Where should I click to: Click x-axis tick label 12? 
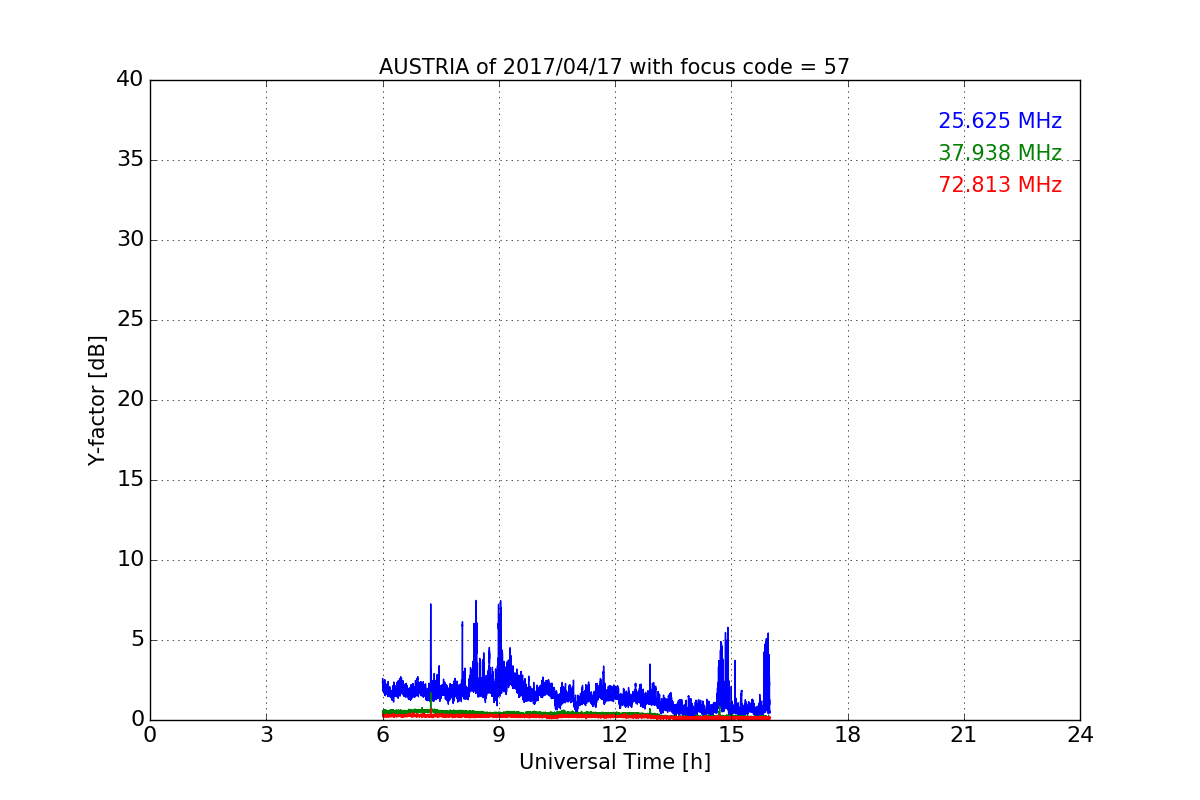pyautogui.click(x=615, y=735)
